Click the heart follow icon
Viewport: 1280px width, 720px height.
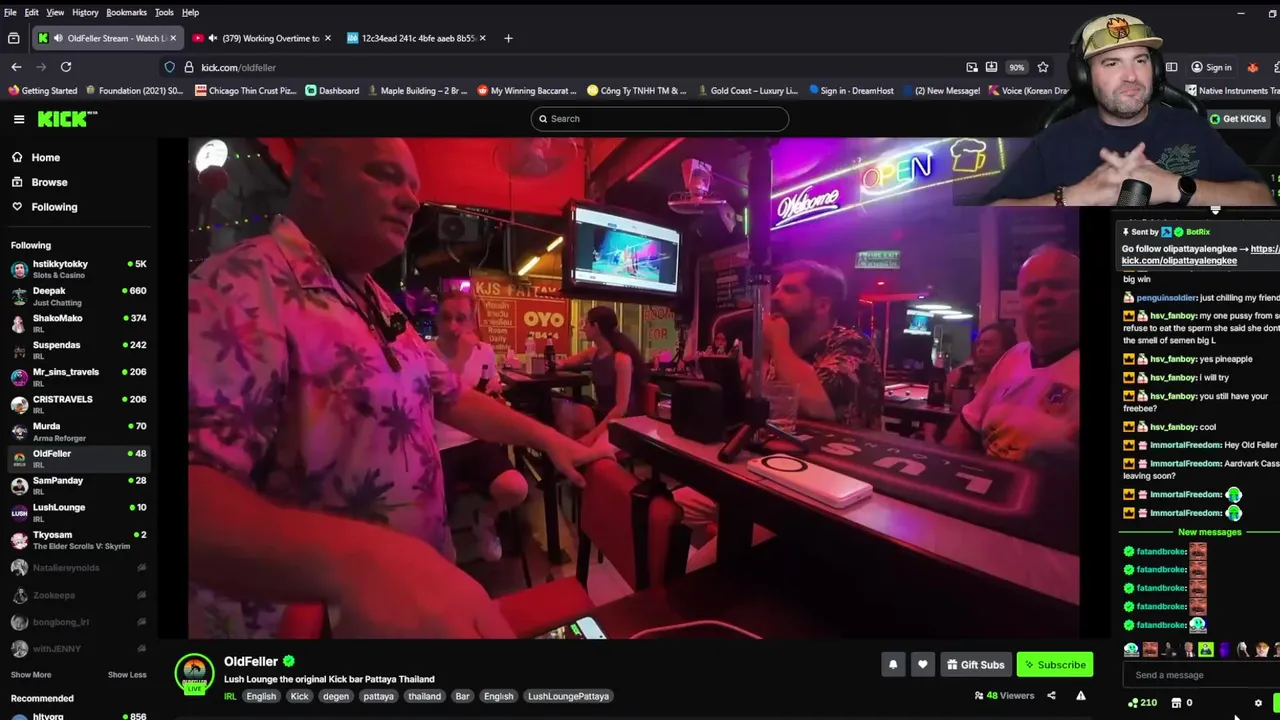pos(922,664)
